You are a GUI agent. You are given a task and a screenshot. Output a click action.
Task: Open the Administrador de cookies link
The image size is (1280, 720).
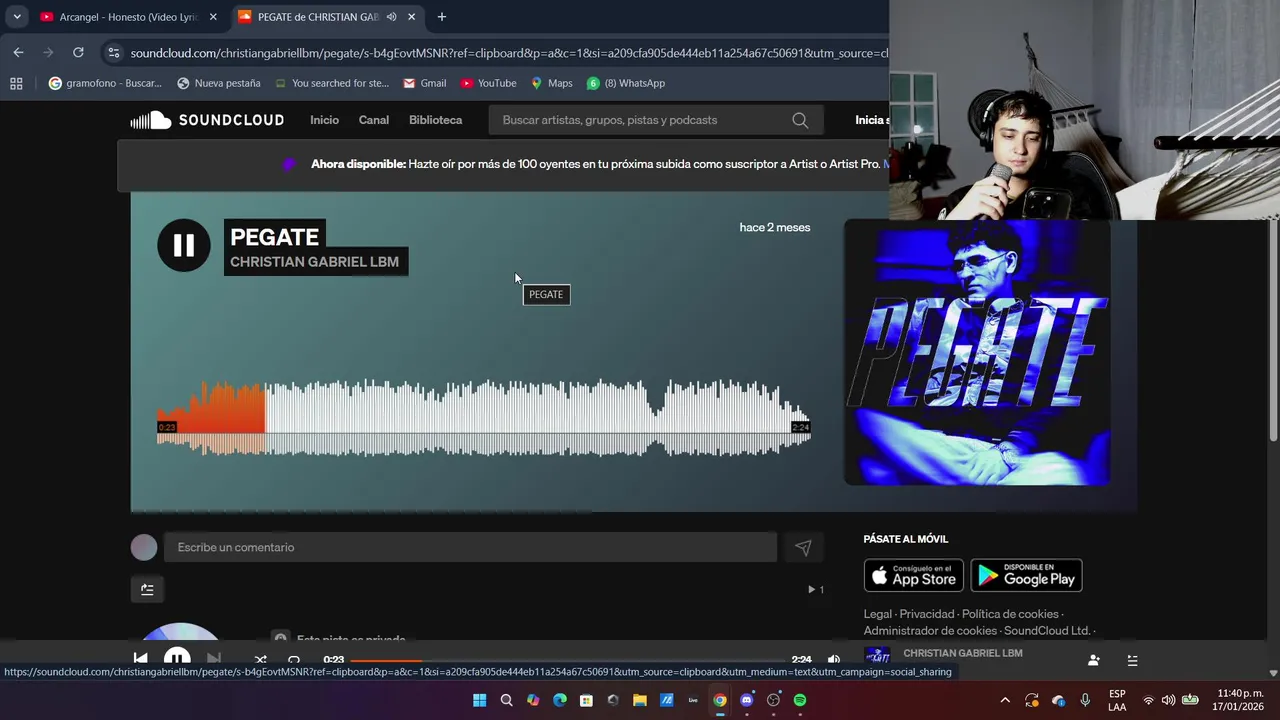click(930, 631)
